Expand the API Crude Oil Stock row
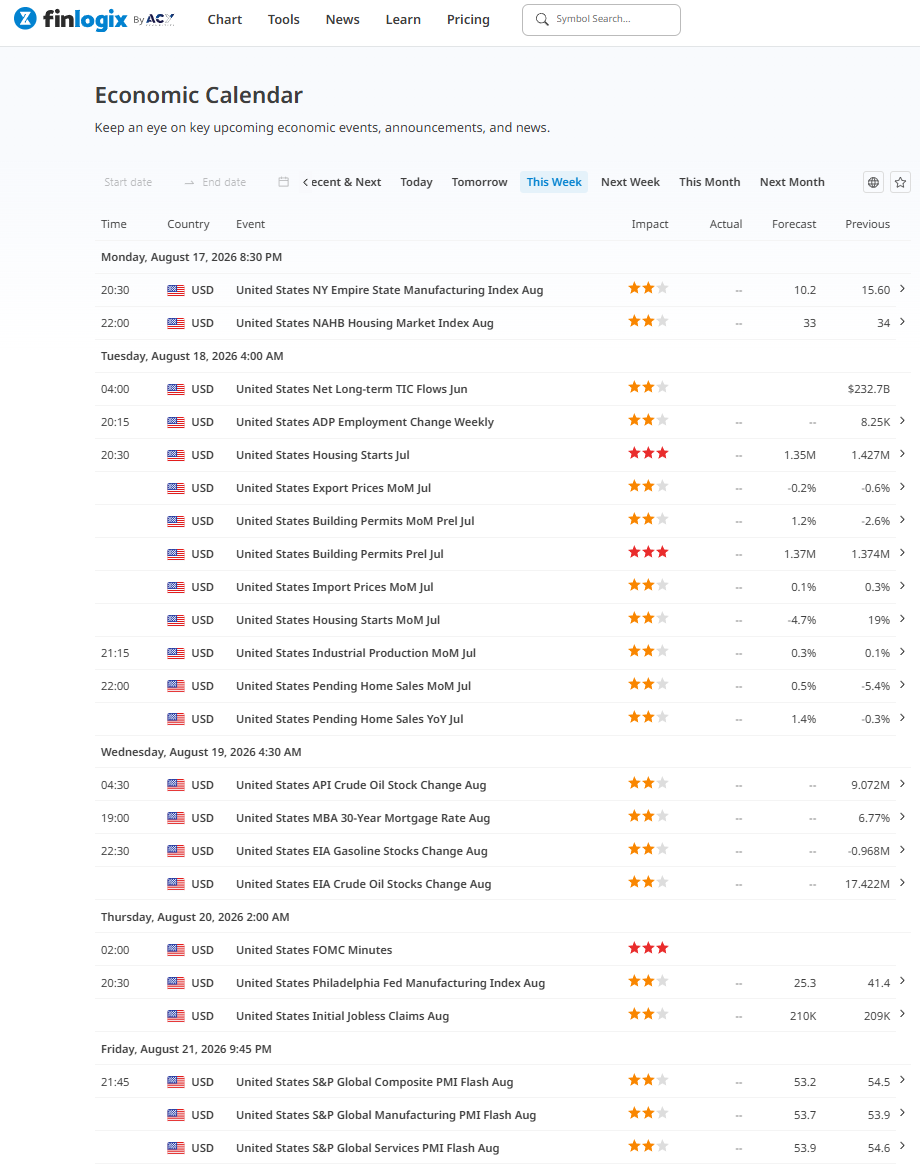Viewport: 920px width, 1172px height. coord(902,783)
